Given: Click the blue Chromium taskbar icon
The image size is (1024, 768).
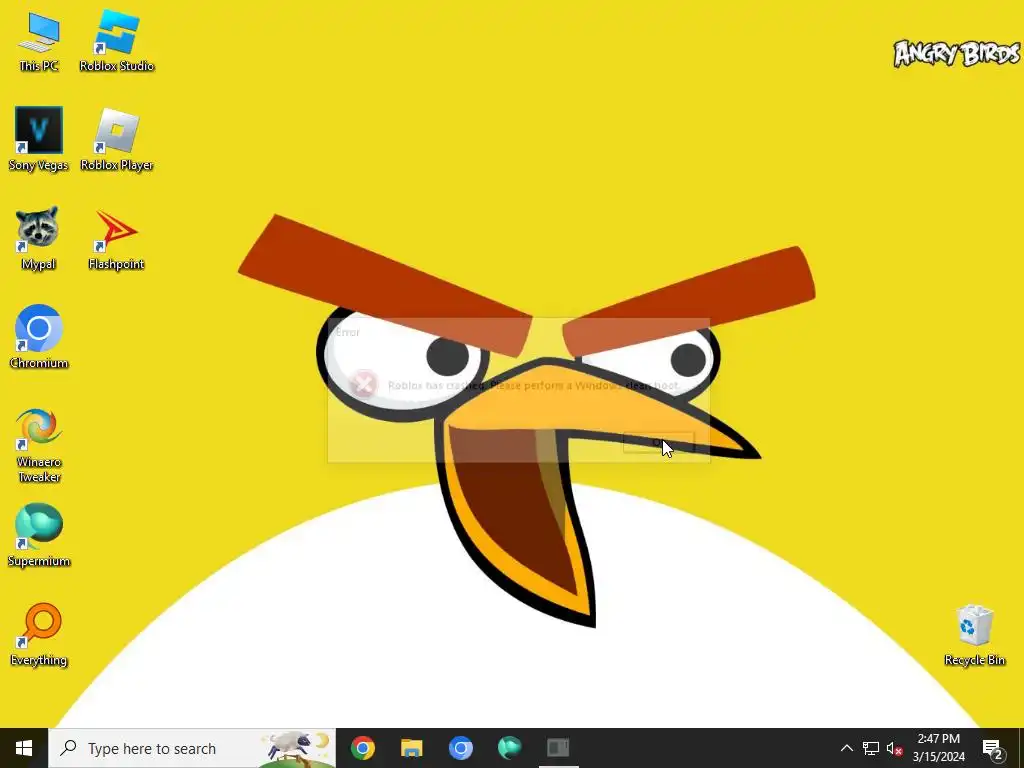Looking at the screenshot, I should click(x=460, y=748).
